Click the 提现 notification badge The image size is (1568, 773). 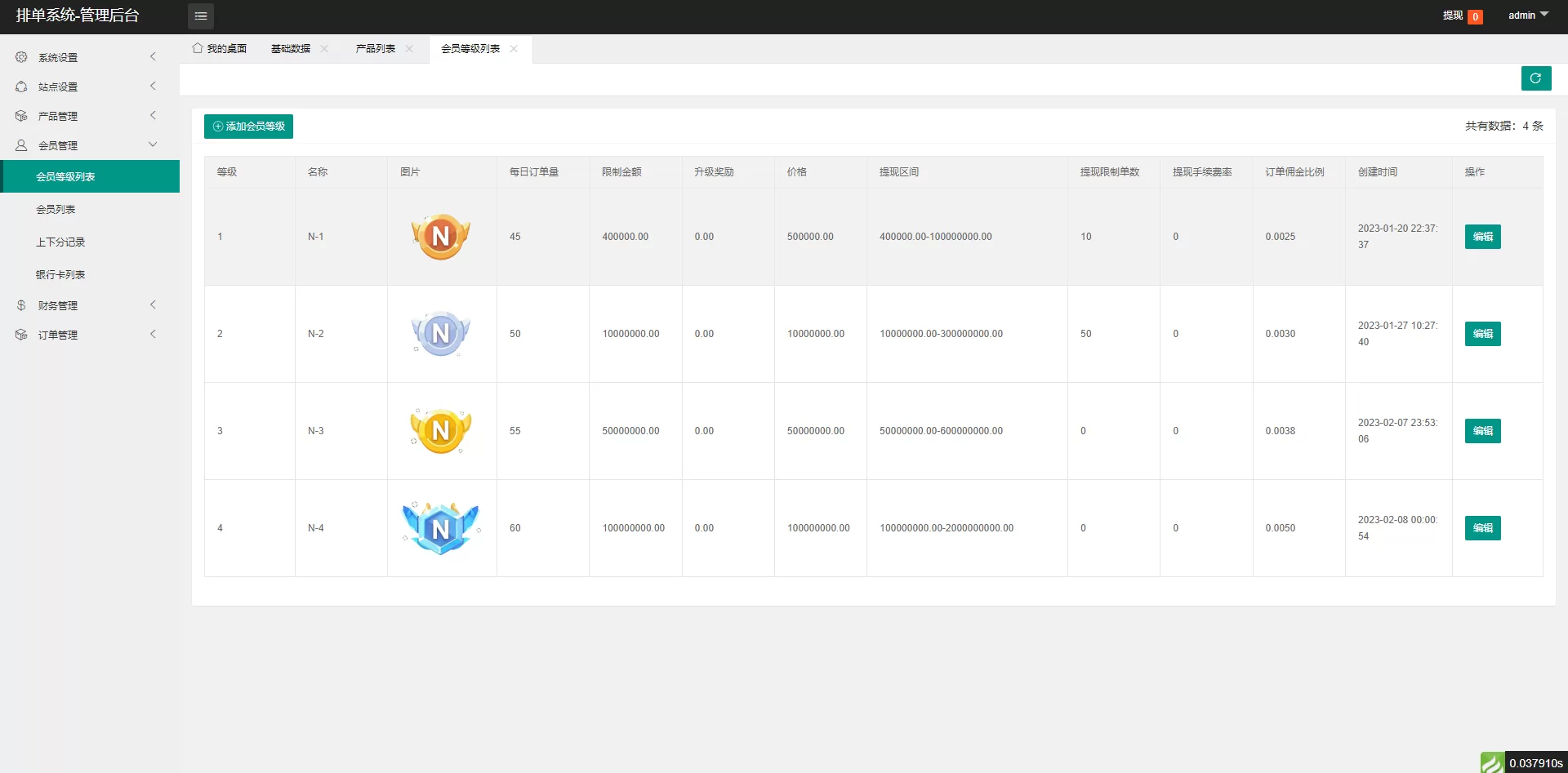[1475, 16]
